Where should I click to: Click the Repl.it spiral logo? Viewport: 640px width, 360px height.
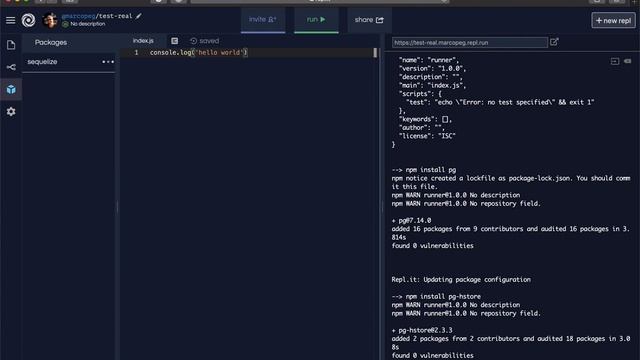28,20
